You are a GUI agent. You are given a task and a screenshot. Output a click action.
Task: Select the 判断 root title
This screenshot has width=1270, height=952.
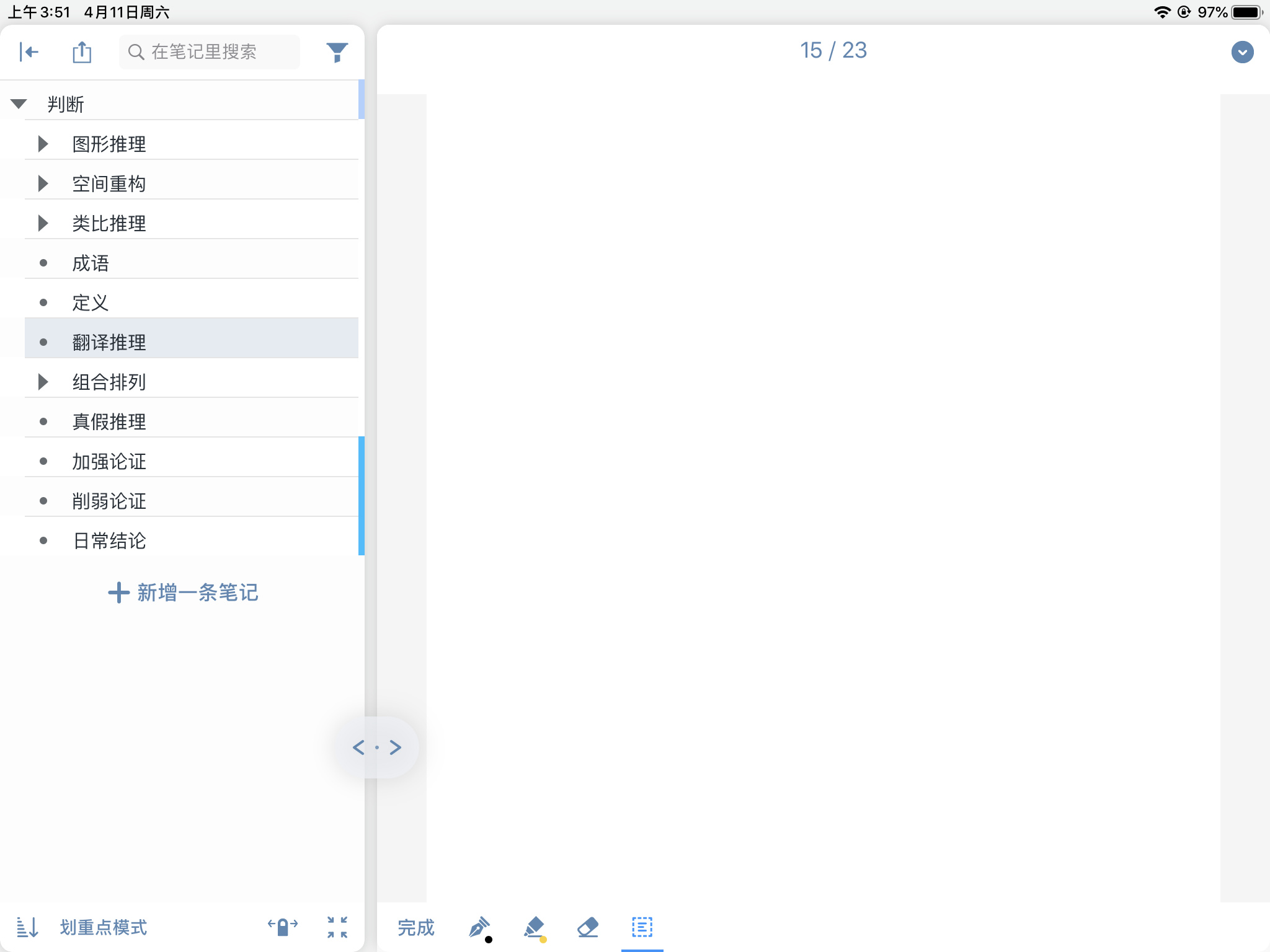pos(66,105)
